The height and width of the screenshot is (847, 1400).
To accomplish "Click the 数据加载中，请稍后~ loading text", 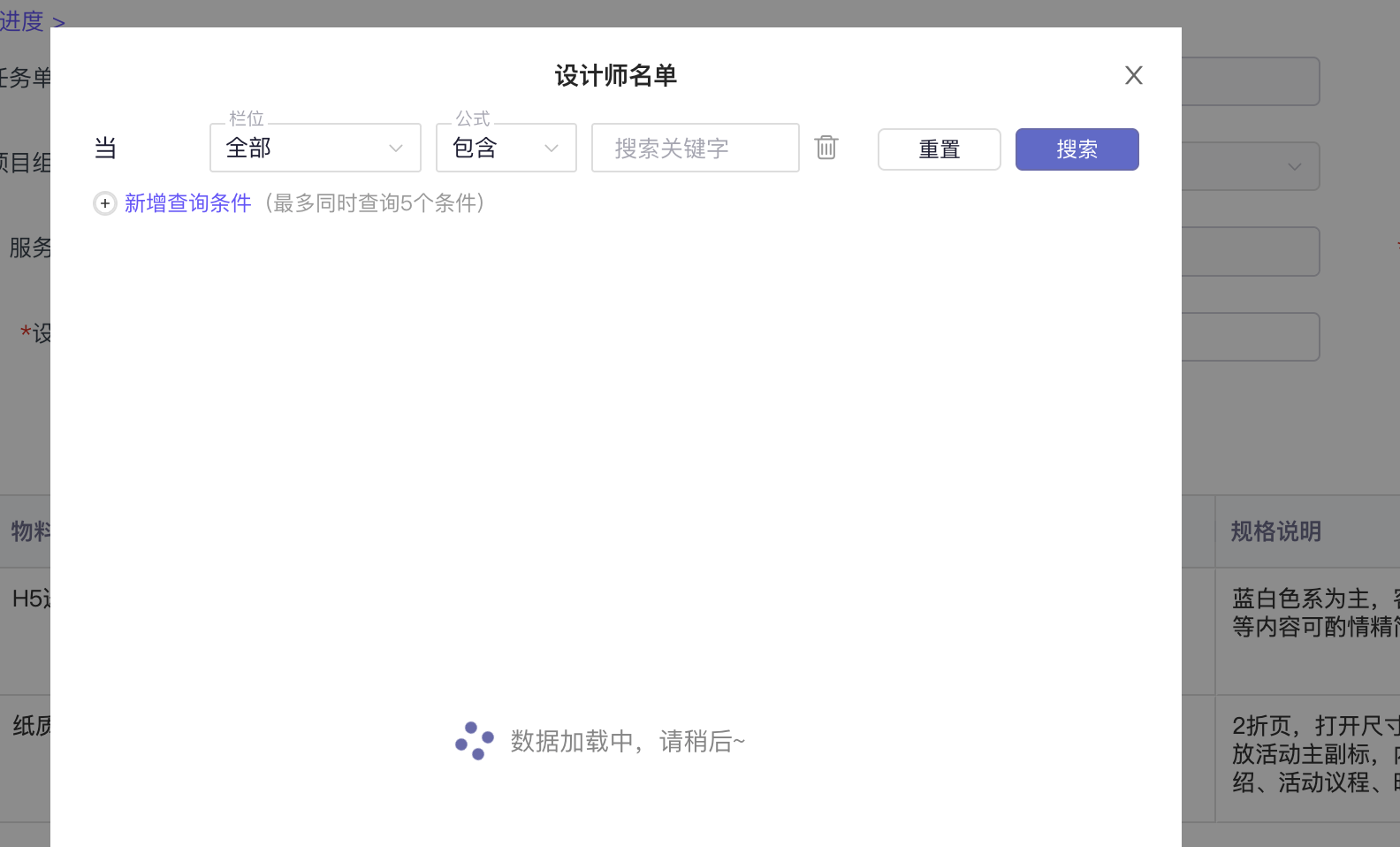I will [x=628, y=741].
